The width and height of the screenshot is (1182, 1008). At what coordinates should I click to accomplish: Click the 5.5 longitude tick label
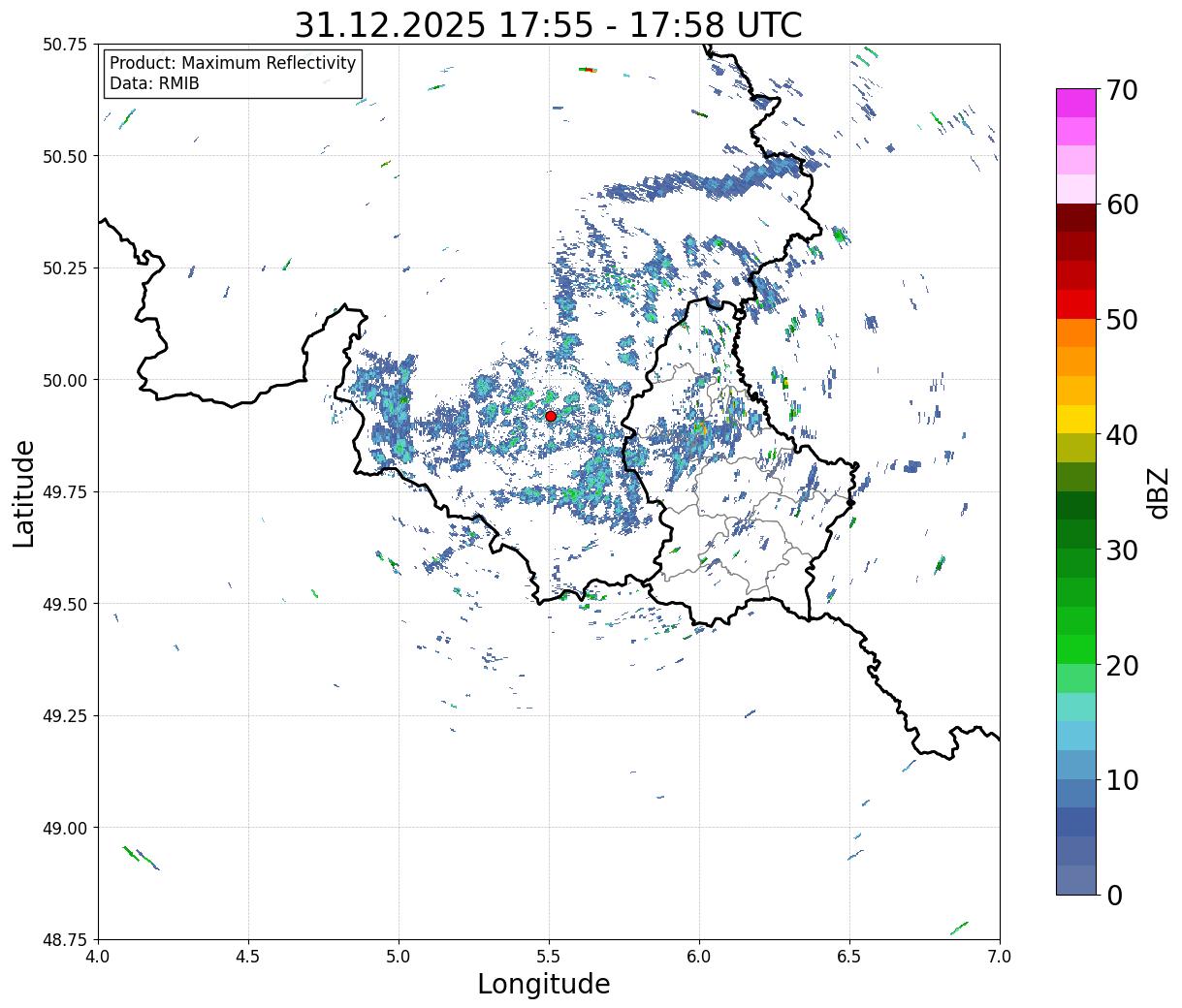pyautogui.click(x=549, y=956)
